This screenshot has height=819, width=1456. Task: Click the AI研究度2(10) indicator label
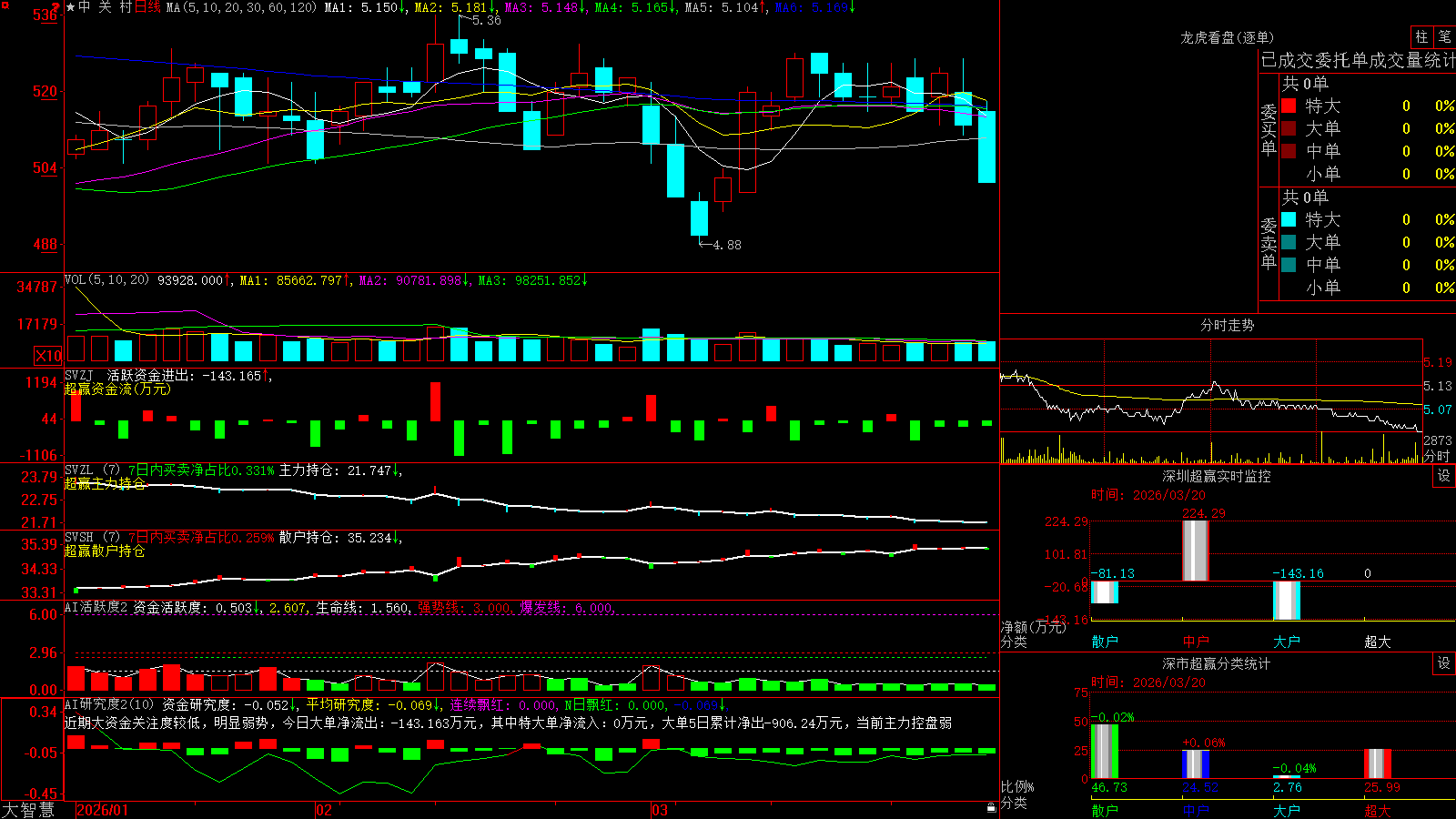click(109, 704)
